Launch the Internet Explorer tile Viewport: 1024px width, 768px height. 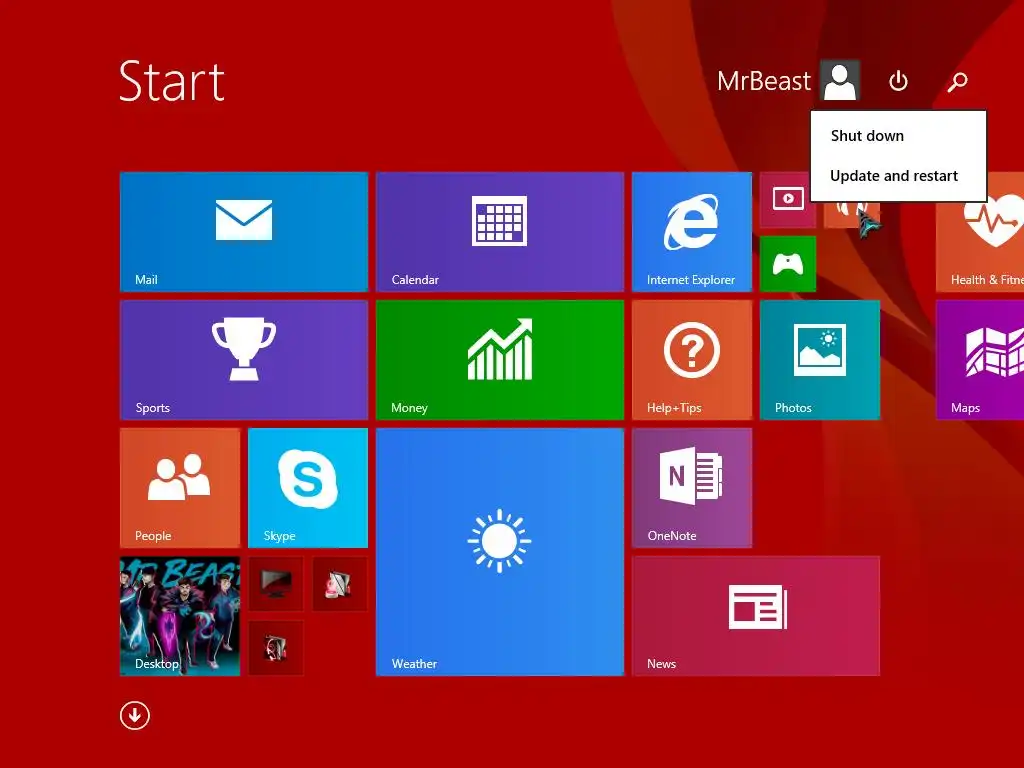pos(692,232)
